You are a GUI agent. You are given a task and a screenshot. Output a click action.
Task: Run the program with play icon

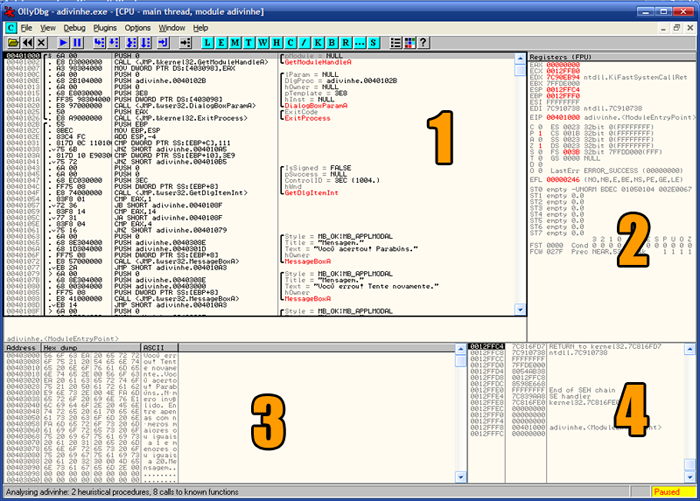click(63, 43)
